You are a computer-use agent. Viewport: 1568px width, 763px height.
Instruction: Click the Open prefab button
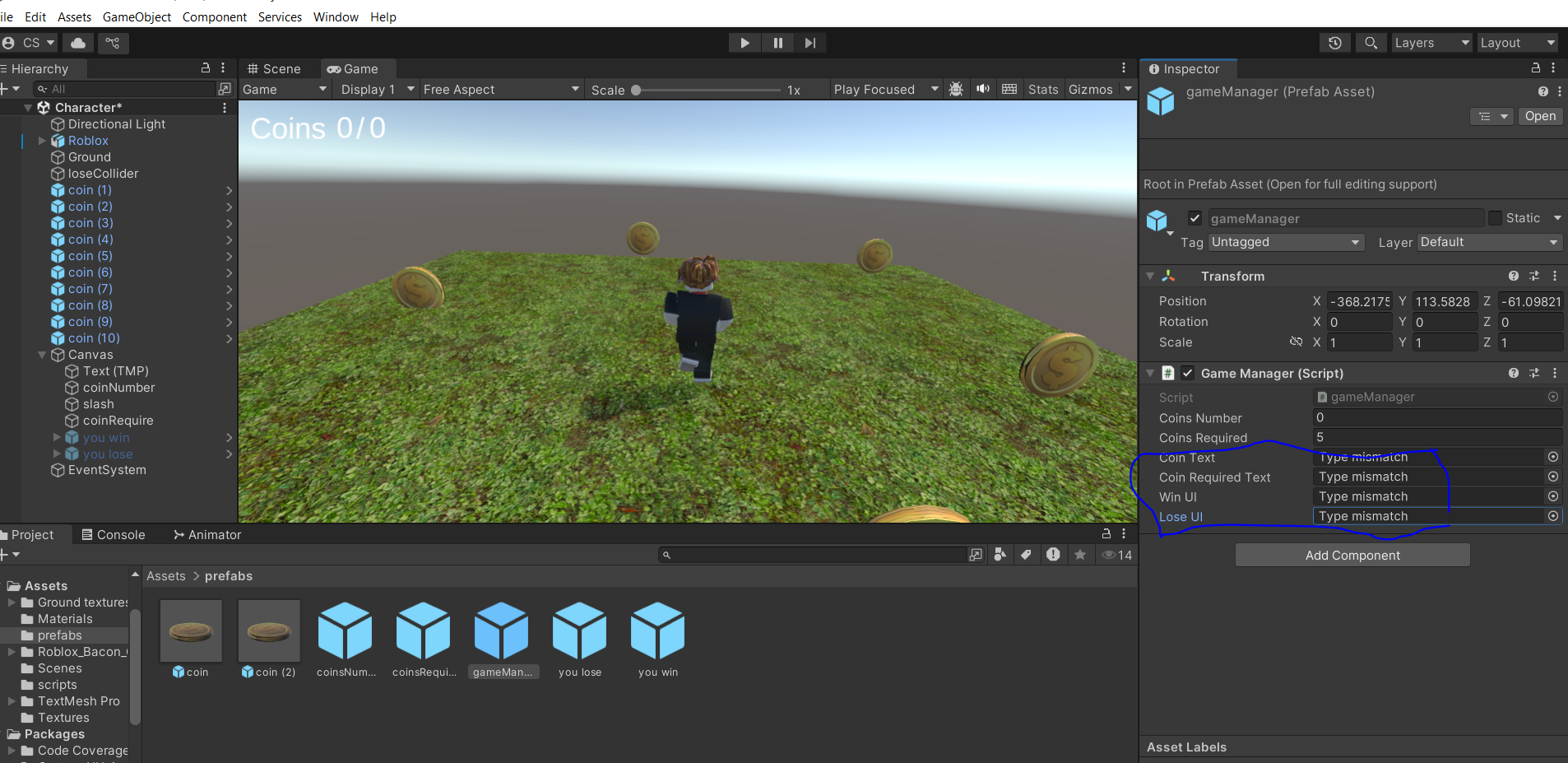pyautogui.click(x=1540, y=116)
